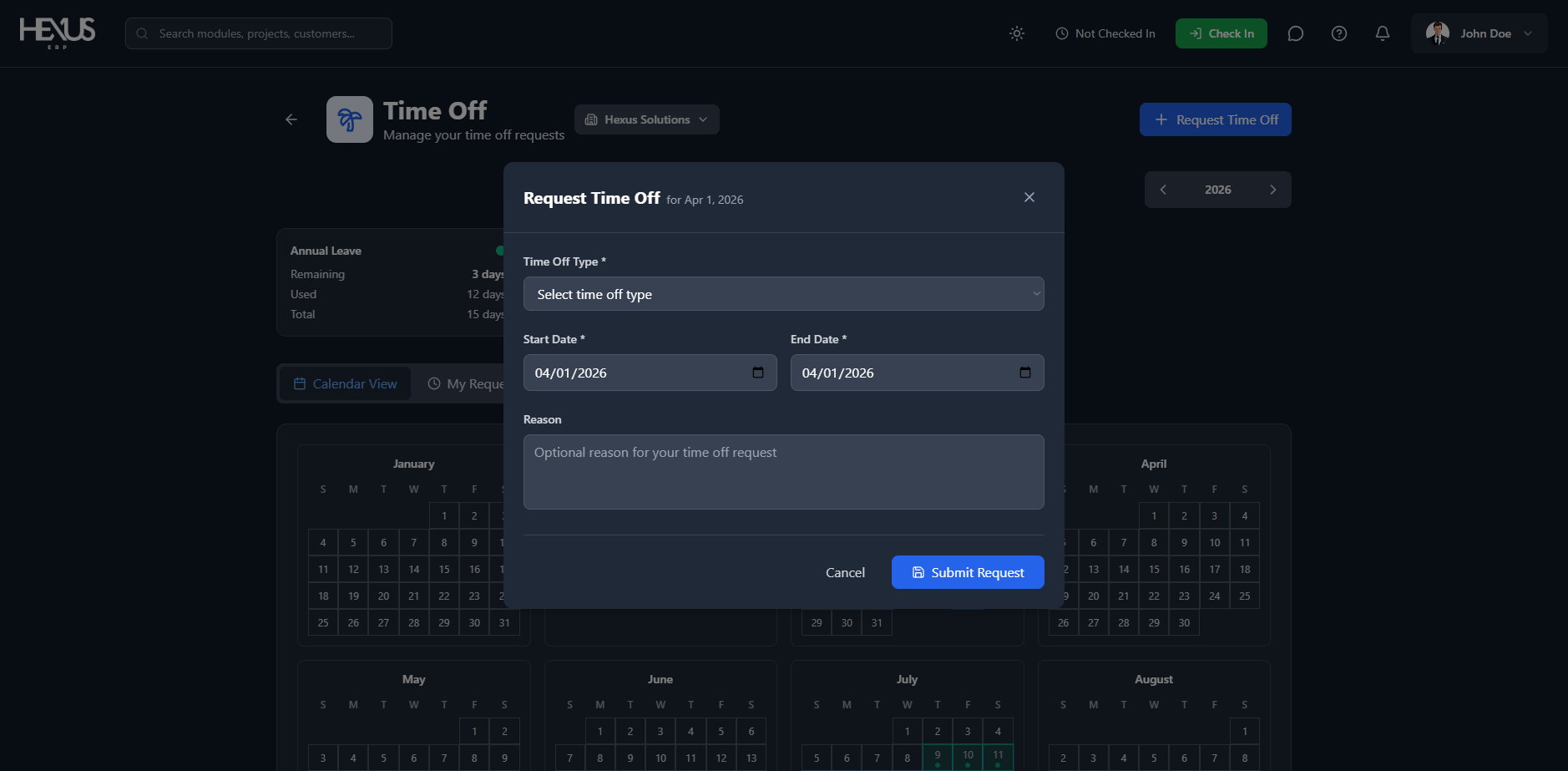Viewport: 1568px width, 771px height.
Task: Open the Hexus Solutions company selector
Action: 647,119
